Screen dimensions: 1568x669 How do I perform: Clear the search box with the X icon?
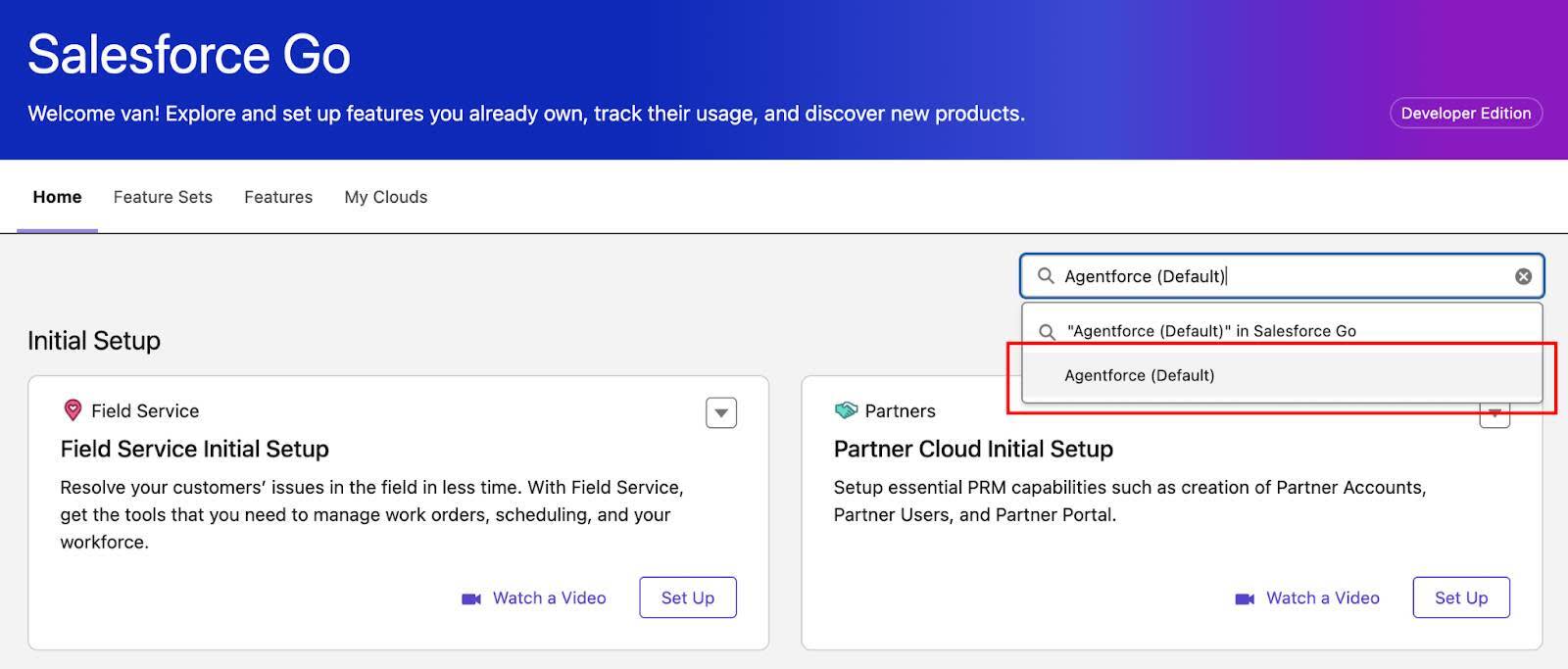click(x=1523, y=276)
